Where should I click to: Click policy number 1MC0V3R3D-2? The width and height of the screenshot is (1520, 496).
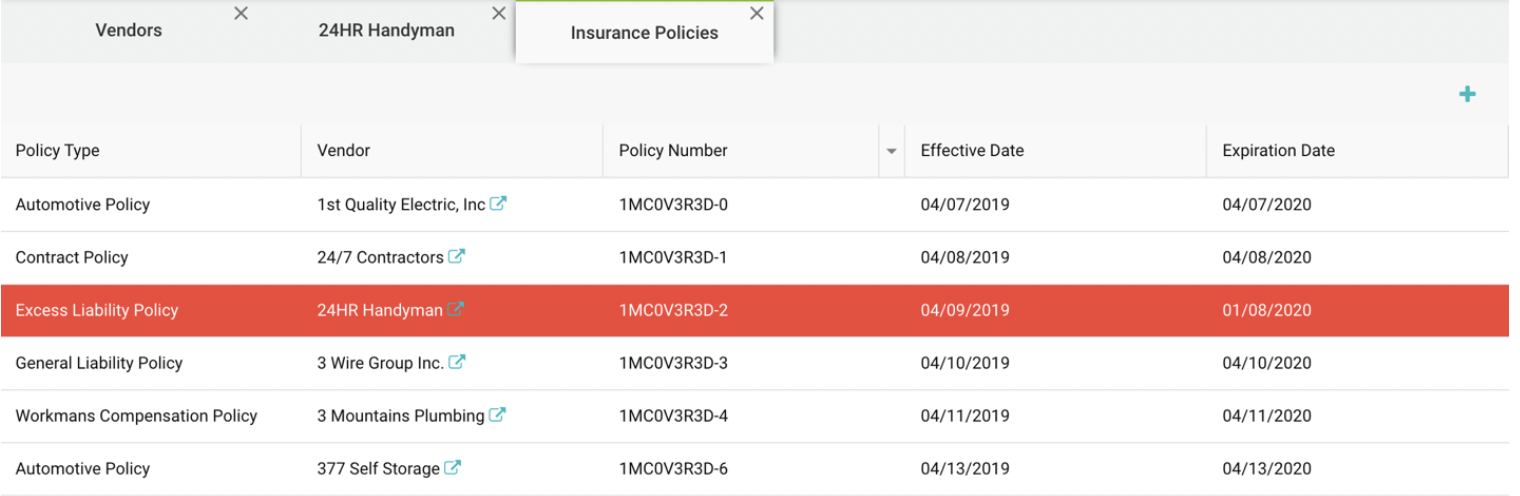click(673, 310)
